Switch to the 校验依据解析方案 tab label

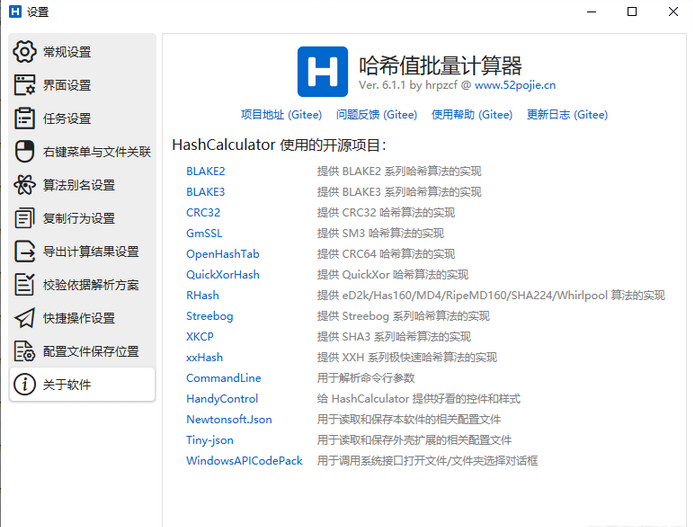click(x=91, y=285)
